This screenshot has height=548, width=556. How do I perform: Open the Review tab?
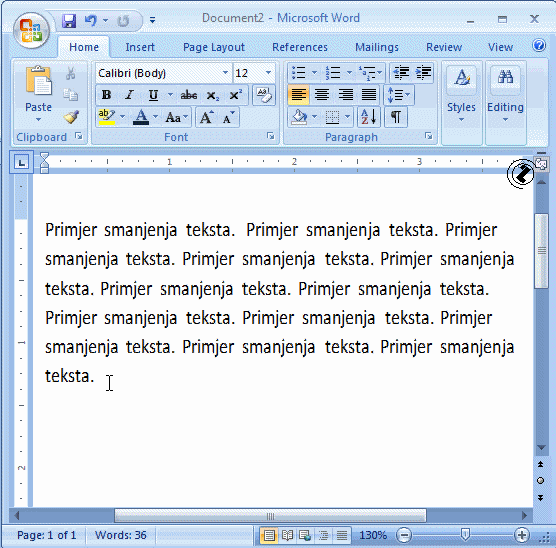point(444,47)
